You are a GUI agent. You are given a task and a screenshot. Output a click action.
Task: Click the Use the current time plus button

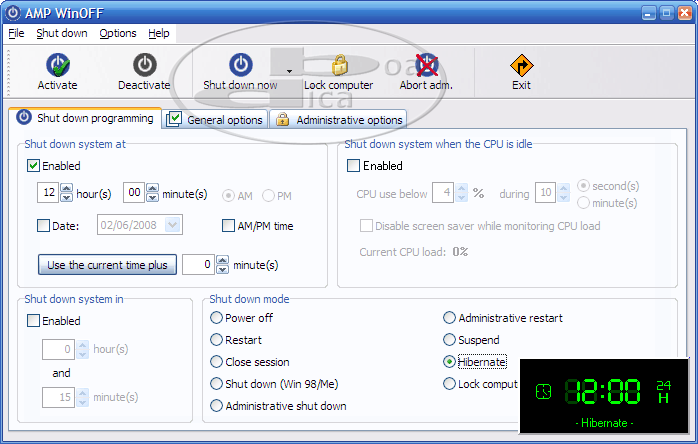click(108, 265)
